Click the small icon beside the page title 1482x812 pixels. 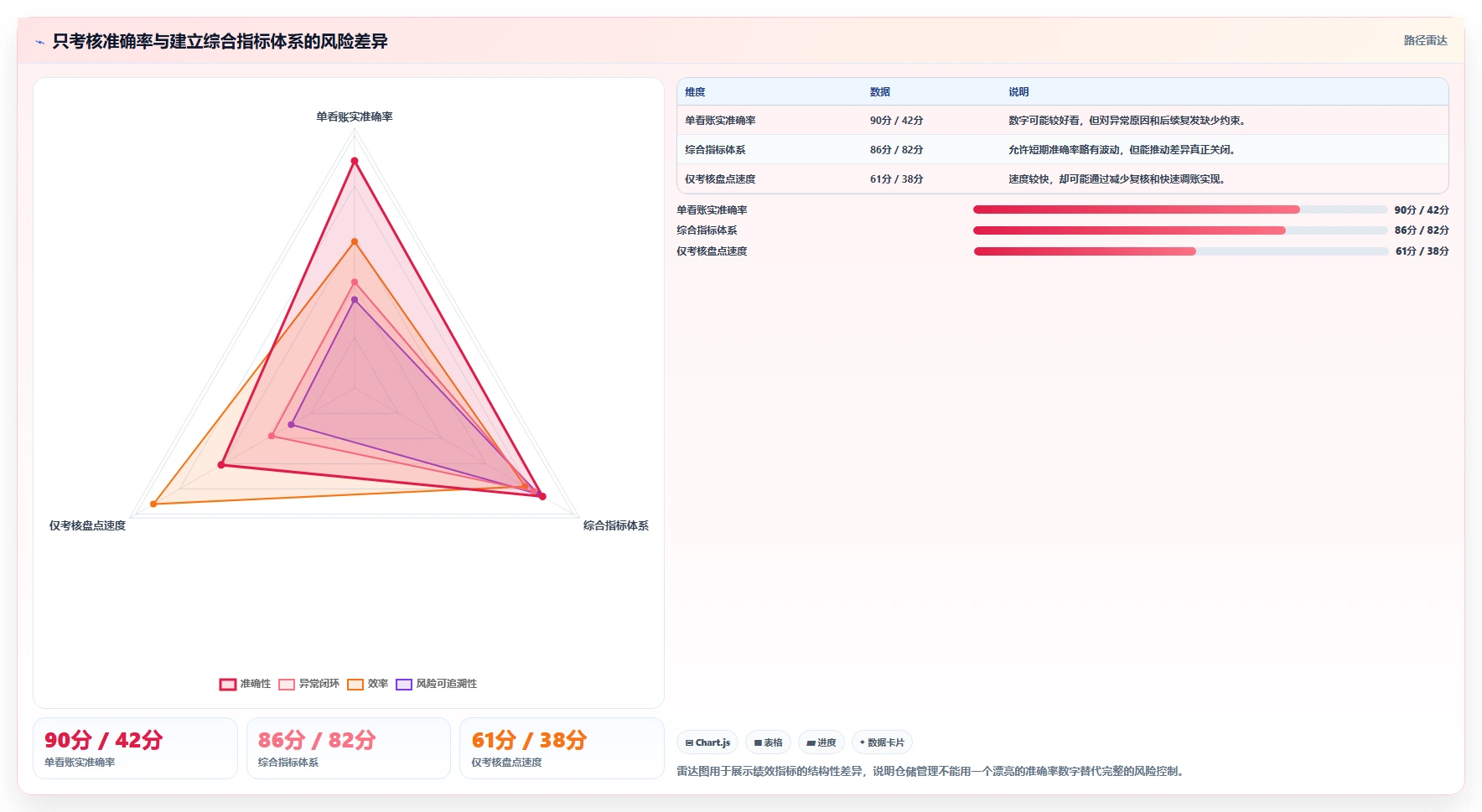(x=39, y=42)
